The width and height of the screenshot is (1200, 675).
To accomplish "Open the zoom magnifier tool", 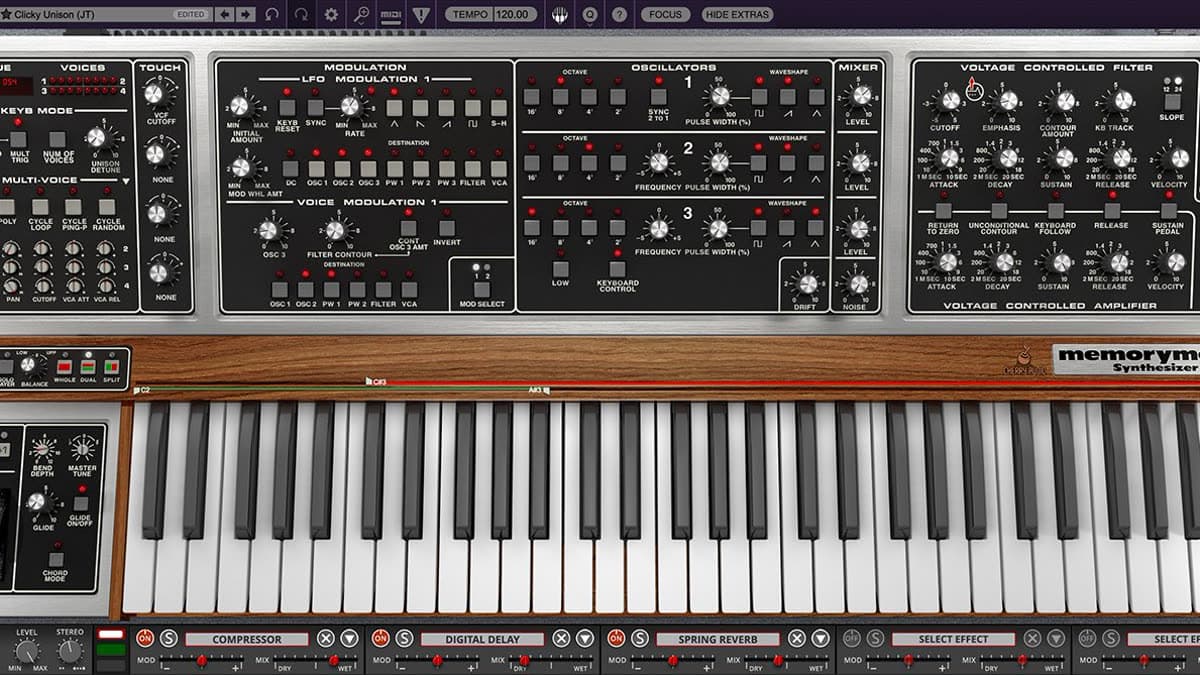I will tap(361, 15).
